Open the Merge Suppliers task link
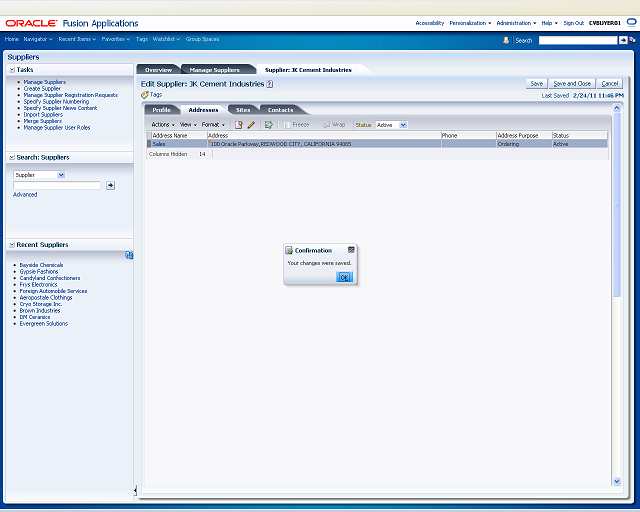 click(42, 121)
